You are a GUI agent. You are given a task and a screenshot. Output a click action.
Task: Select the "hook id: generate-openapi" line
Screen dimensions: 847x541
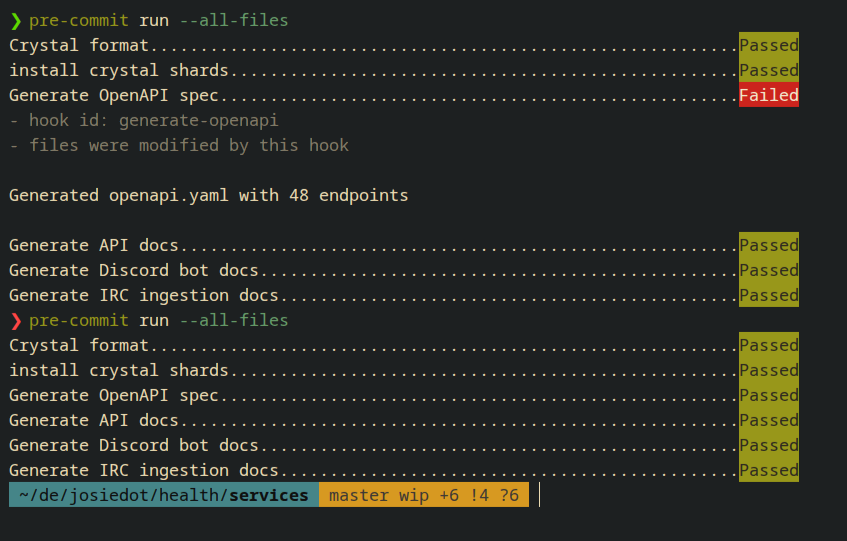click(143, 120)
